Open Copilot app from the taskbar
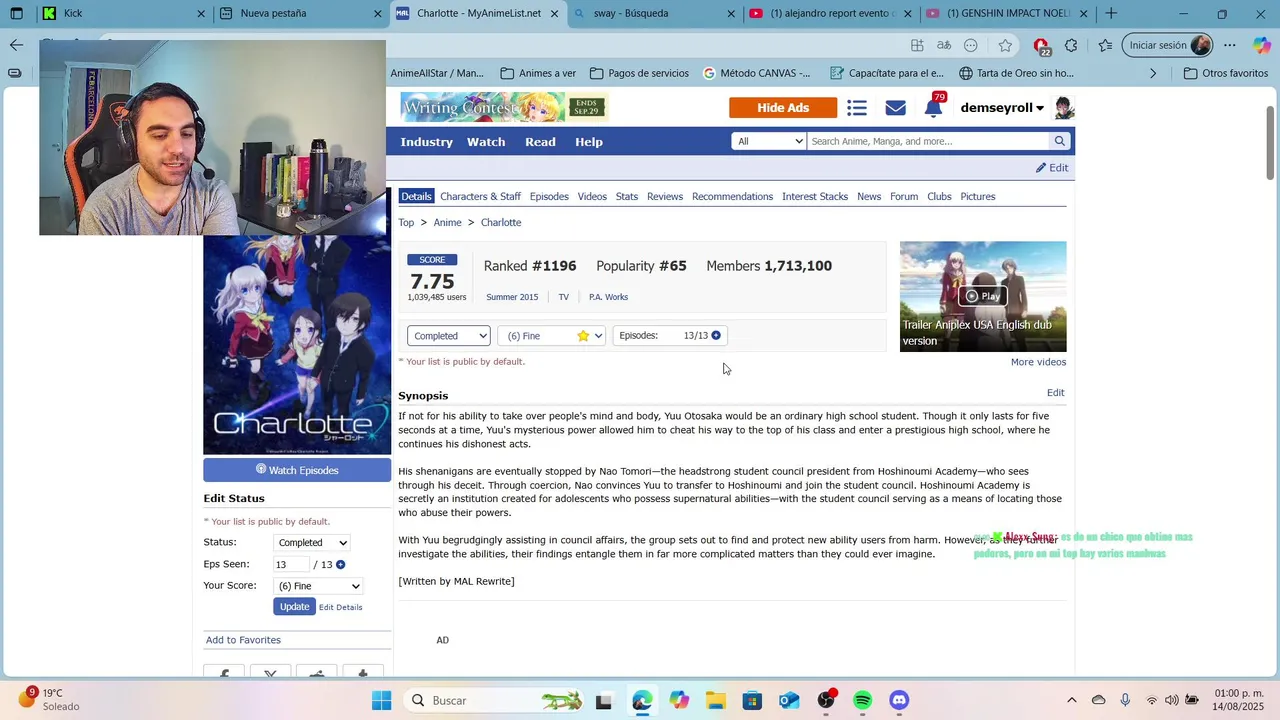 tap(679, 700)
